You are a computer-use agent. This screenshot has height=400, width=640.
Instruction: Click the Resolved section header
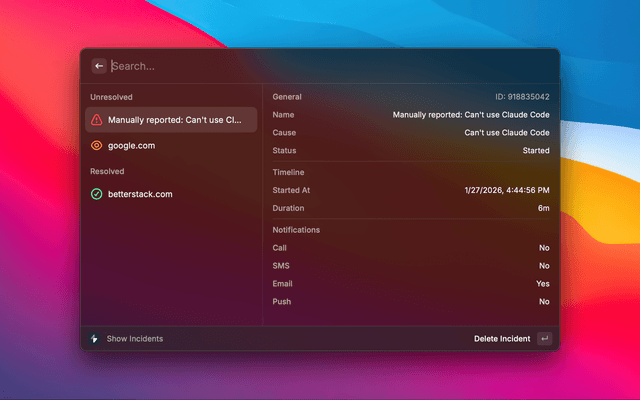(x=106, y=171)
